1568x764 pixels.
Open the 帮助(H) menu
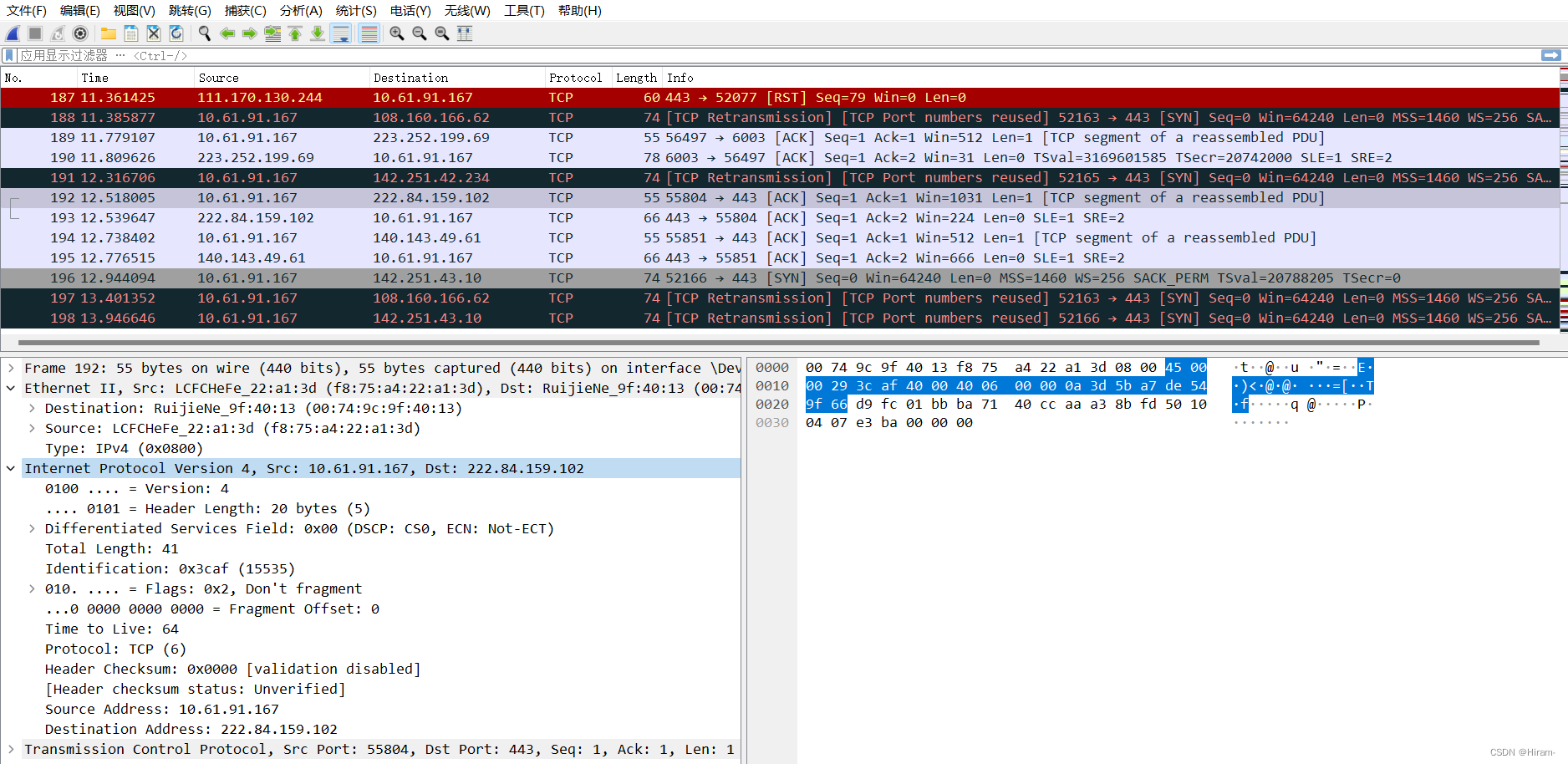[x=580, y=11]
